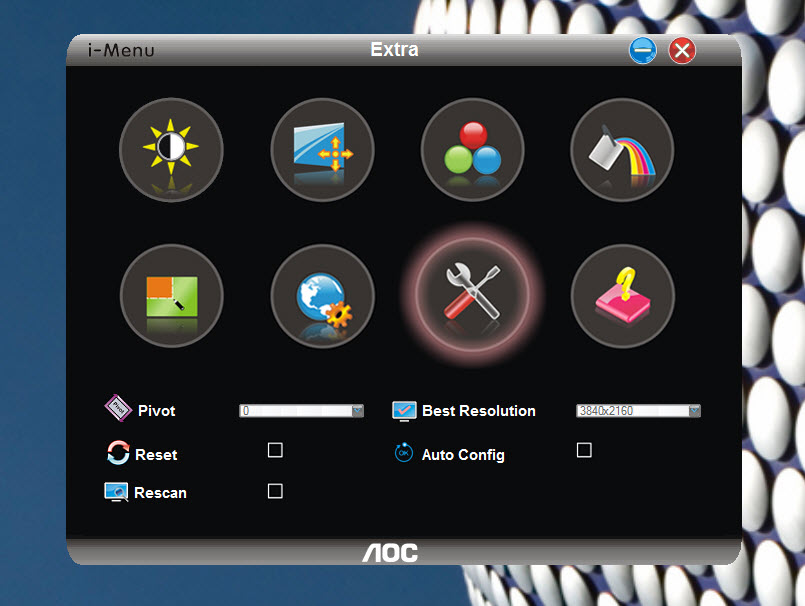Click the Pivot diamond icon

118,408
